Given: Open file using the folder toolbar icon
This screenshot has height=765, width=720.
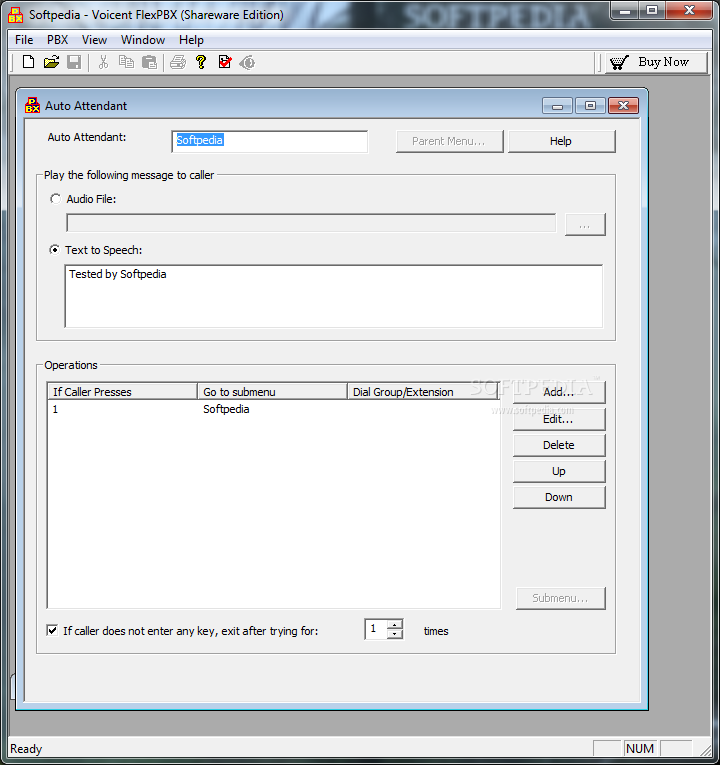Looking at the screenshot, I should [x=51, y=62].
